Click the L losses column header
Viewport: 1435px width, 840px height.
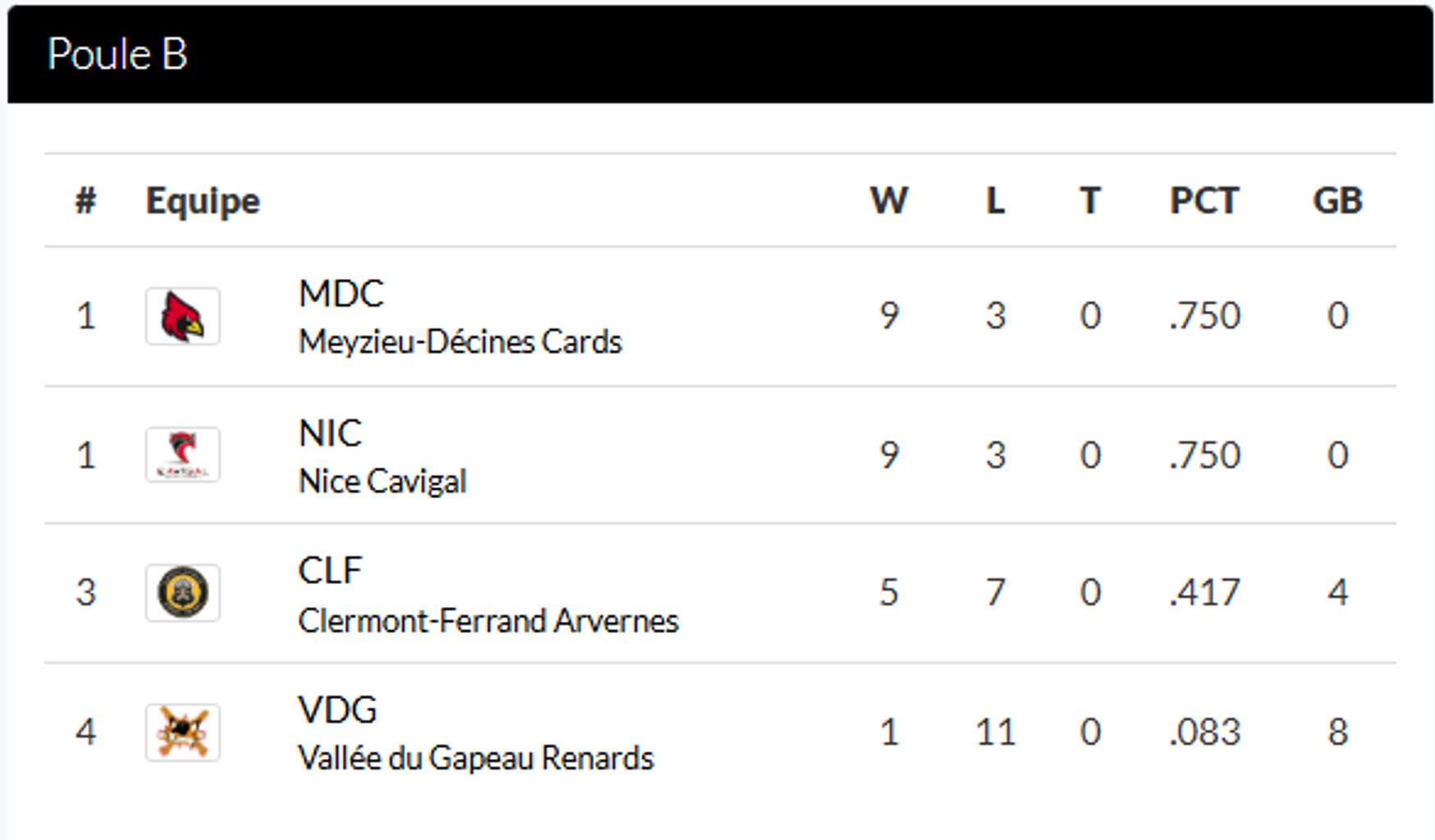[x=995, y=201]
